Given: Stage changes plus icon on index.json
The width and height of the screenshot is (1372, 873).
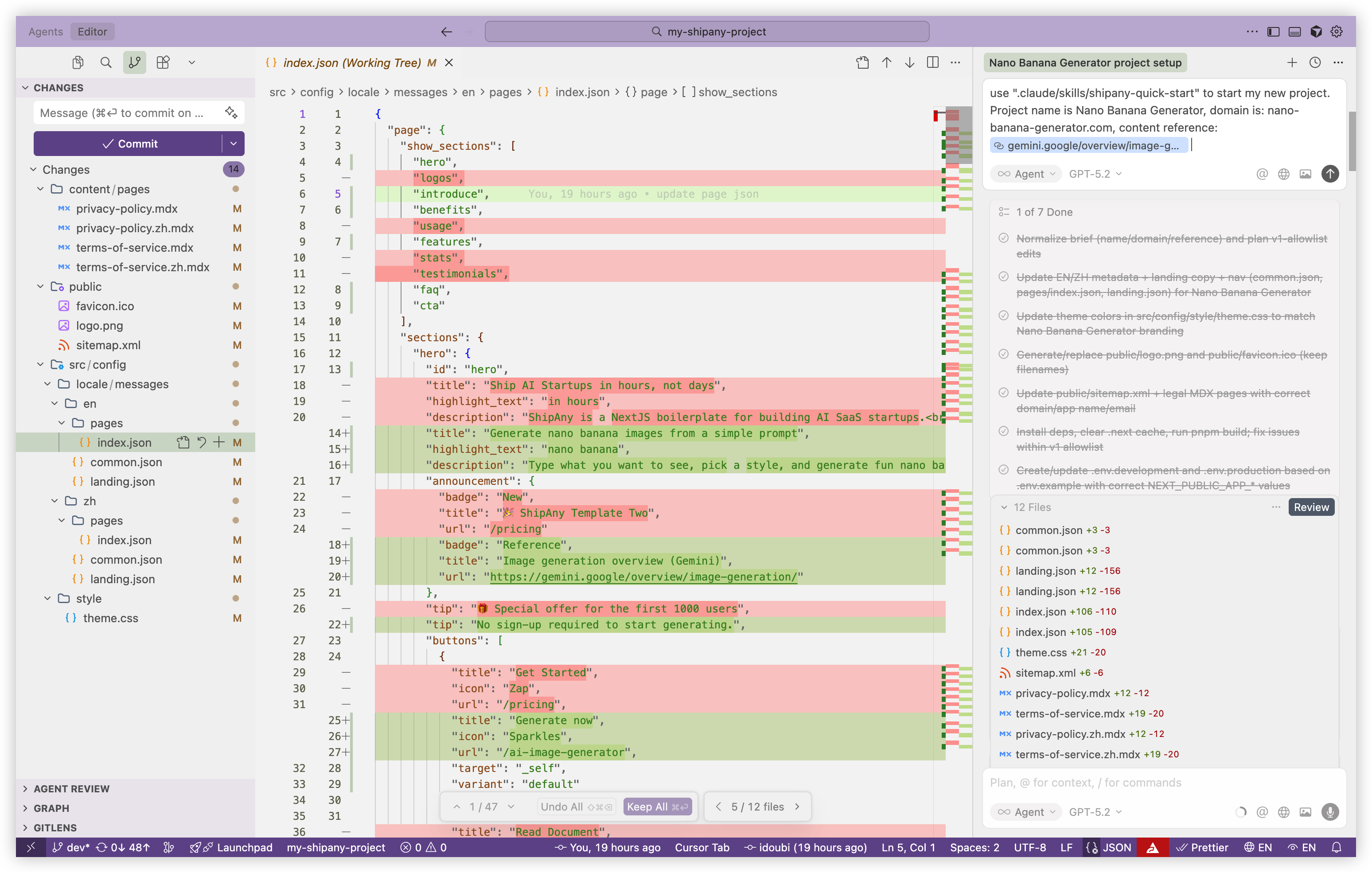Looking at the screenshot, I should (x=219, y=442).
